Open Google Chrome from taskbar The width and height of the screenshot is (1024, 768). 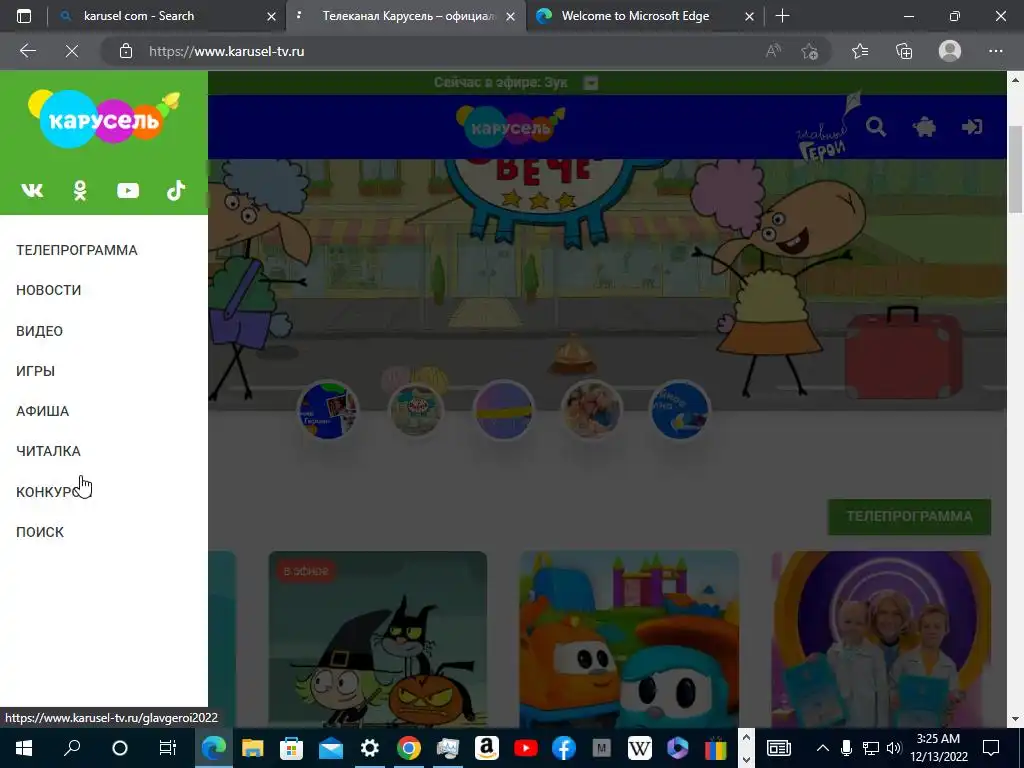[409, 748]
